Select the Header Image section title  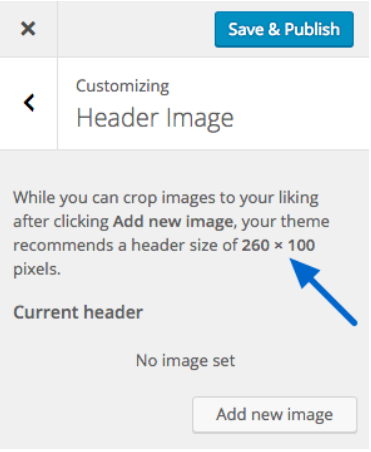pos(155,118)
